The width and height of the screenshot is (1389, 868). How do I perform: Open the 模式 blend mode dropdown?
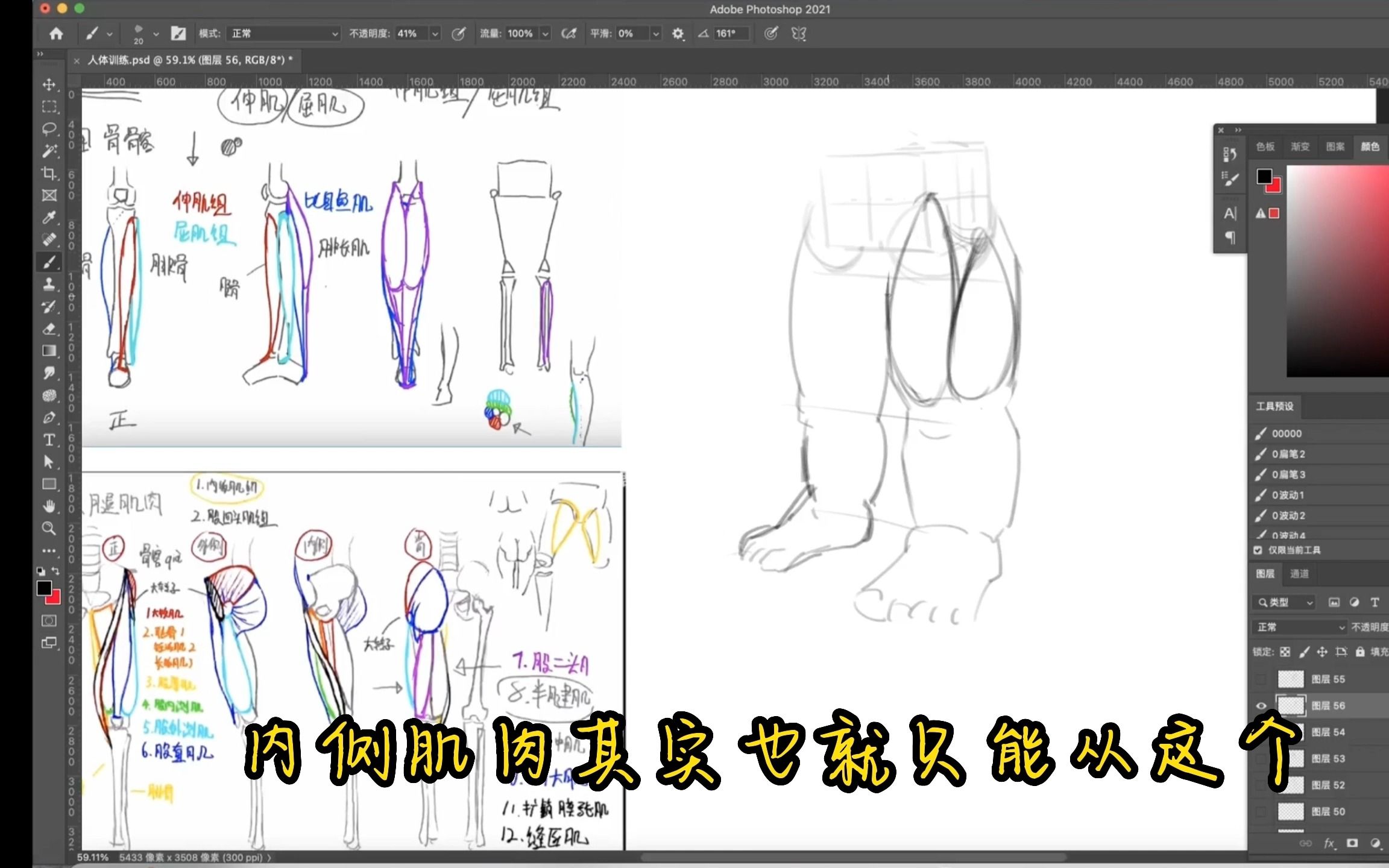tap(283, 34)
